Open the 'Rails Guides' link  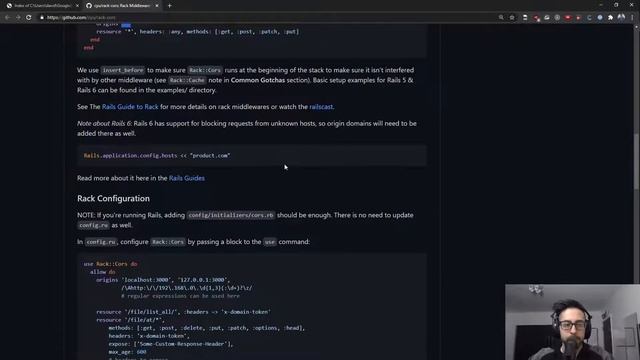(x=187, y=178)
